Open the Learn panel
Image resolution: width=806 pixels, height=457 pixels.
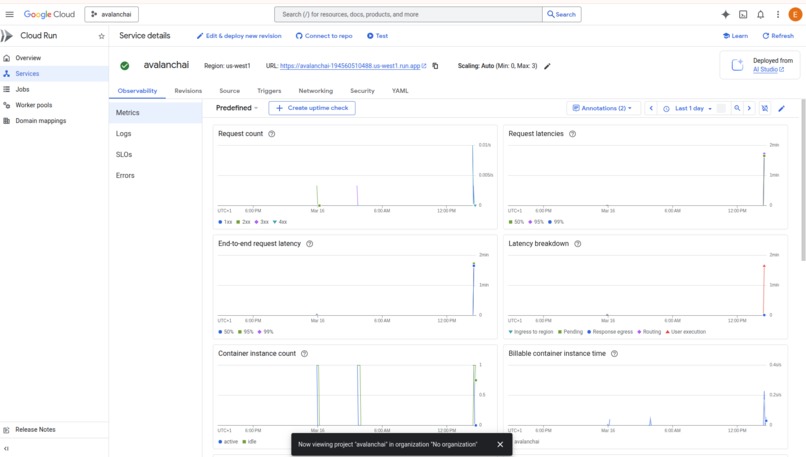735,36
